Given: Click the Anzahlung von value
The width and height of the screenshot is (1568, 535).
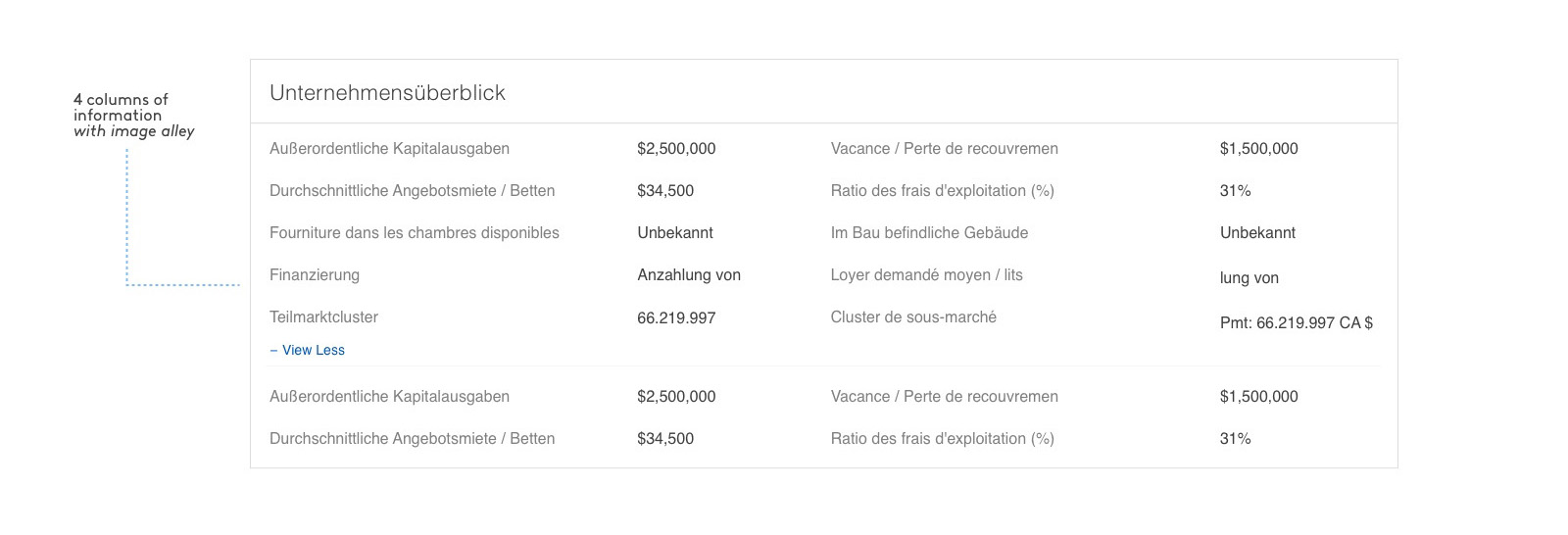Looking at the screenshot, I should 689,275.
